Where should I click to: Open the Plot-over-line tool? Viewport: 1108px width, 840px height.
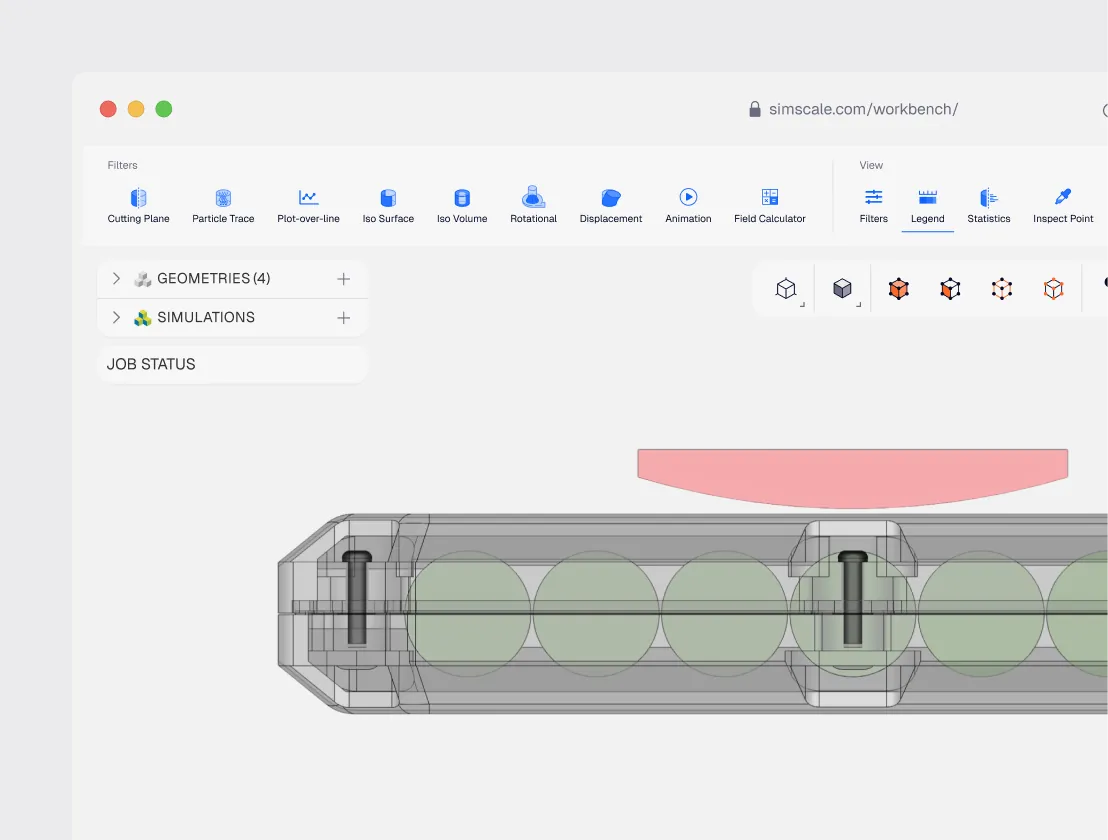(308, 206)
